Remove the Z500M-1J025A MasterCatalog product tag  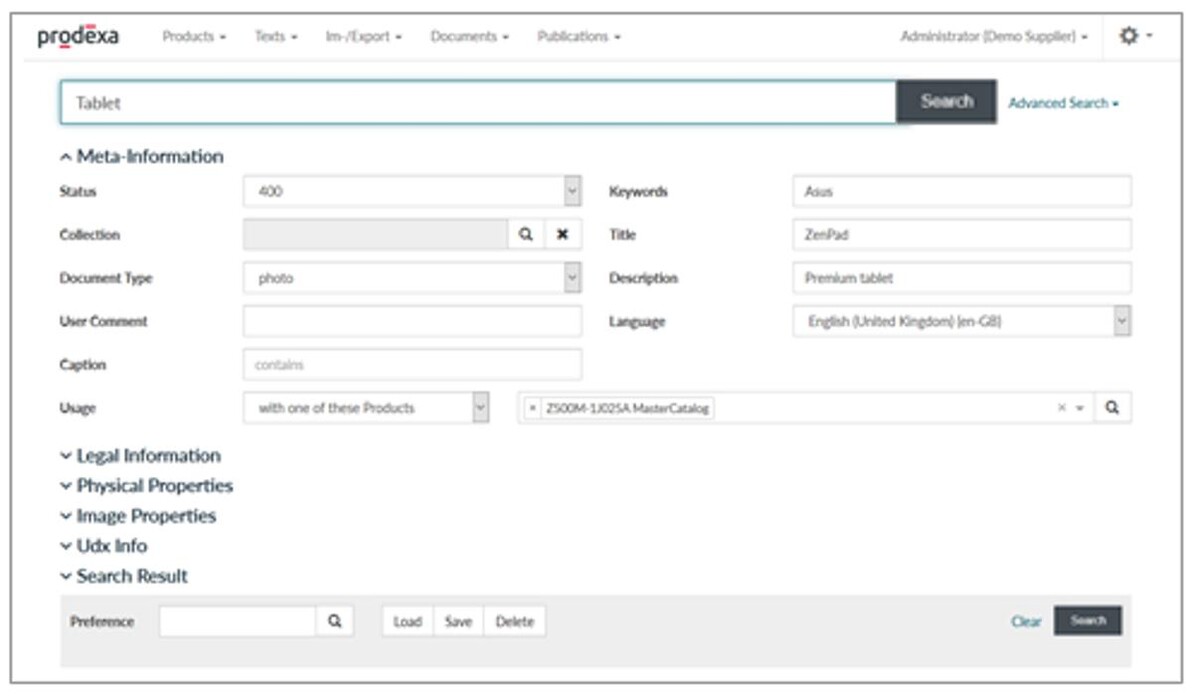click(533, 408)
